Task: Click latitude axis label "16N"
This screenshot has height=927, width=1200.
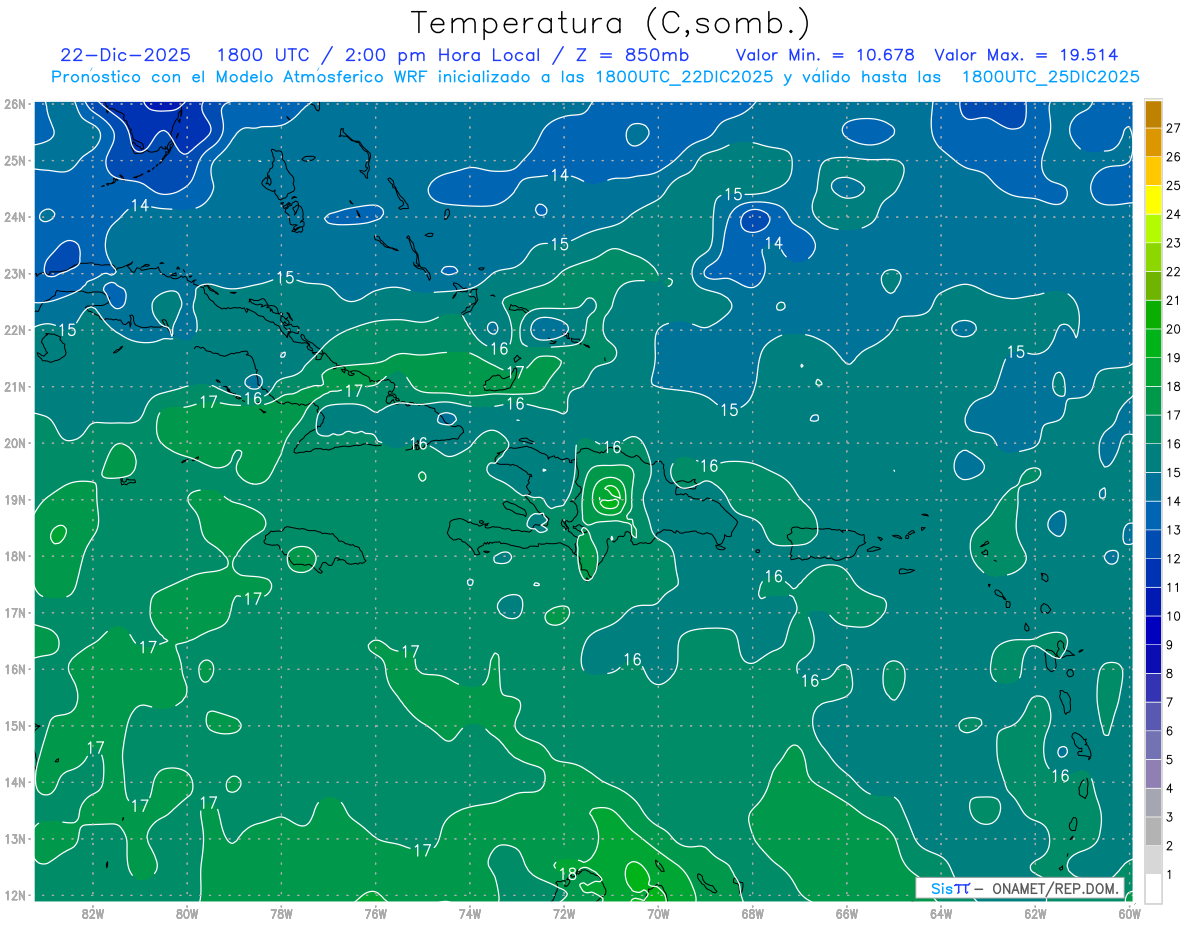Action: pos(15,669)
